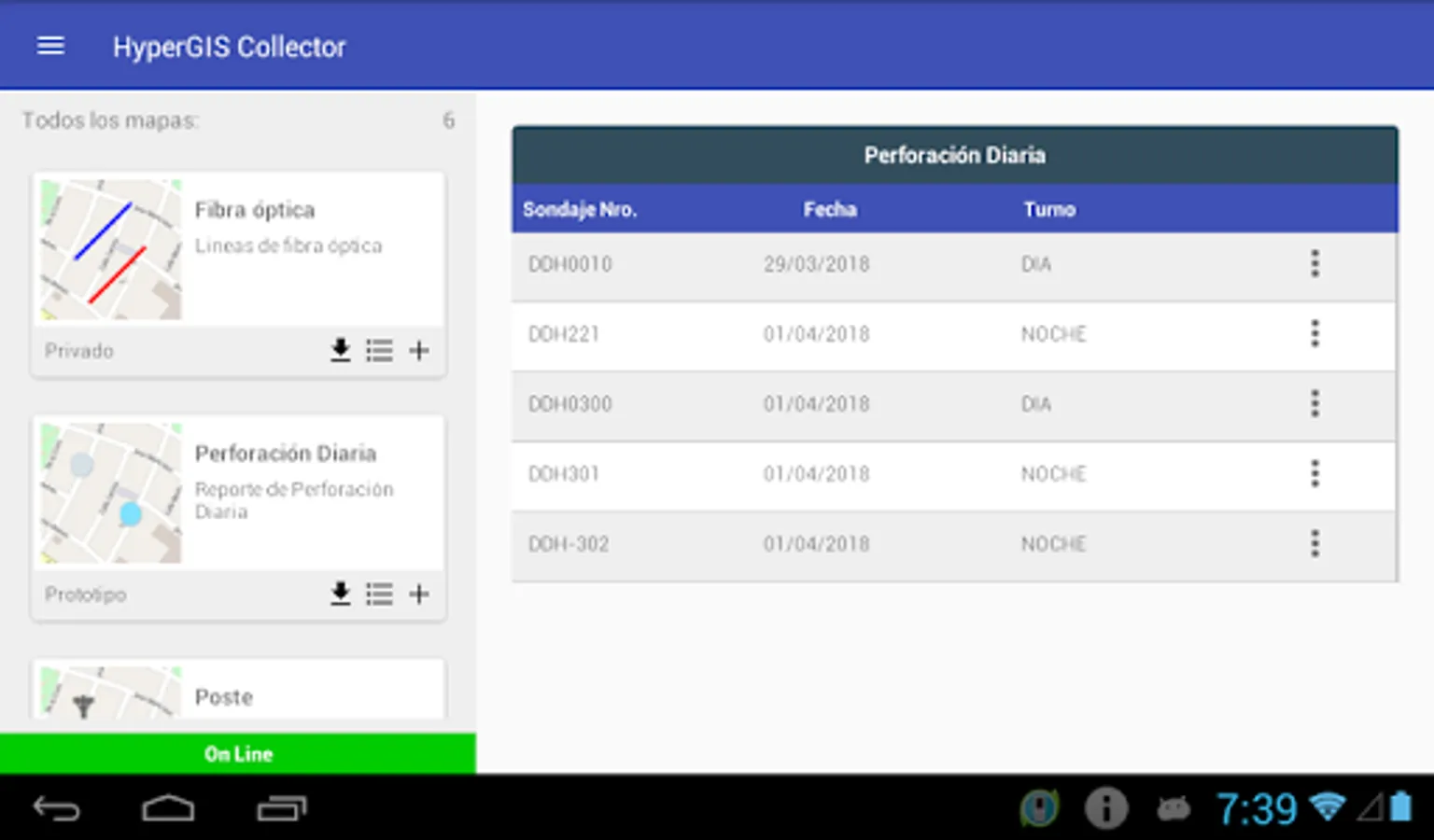Open options menu for row DDH221
The height and width of the screenshot is (840, 1434).
(1314, 334)
